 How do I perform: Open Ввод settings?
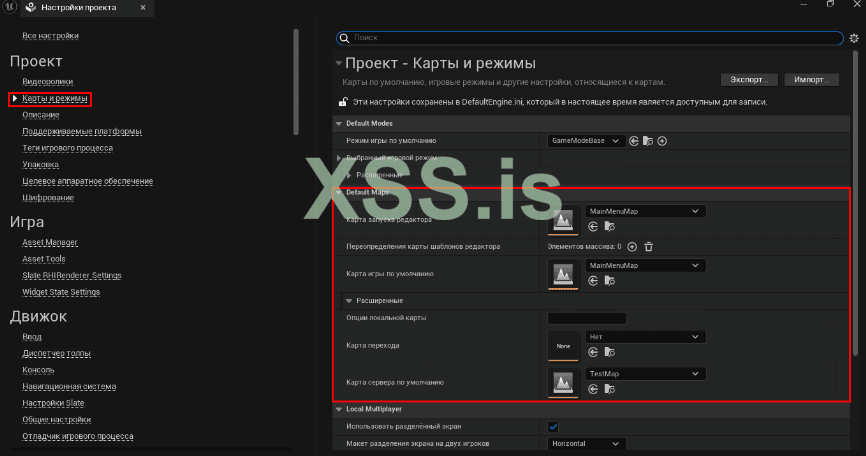coord(31,337)
